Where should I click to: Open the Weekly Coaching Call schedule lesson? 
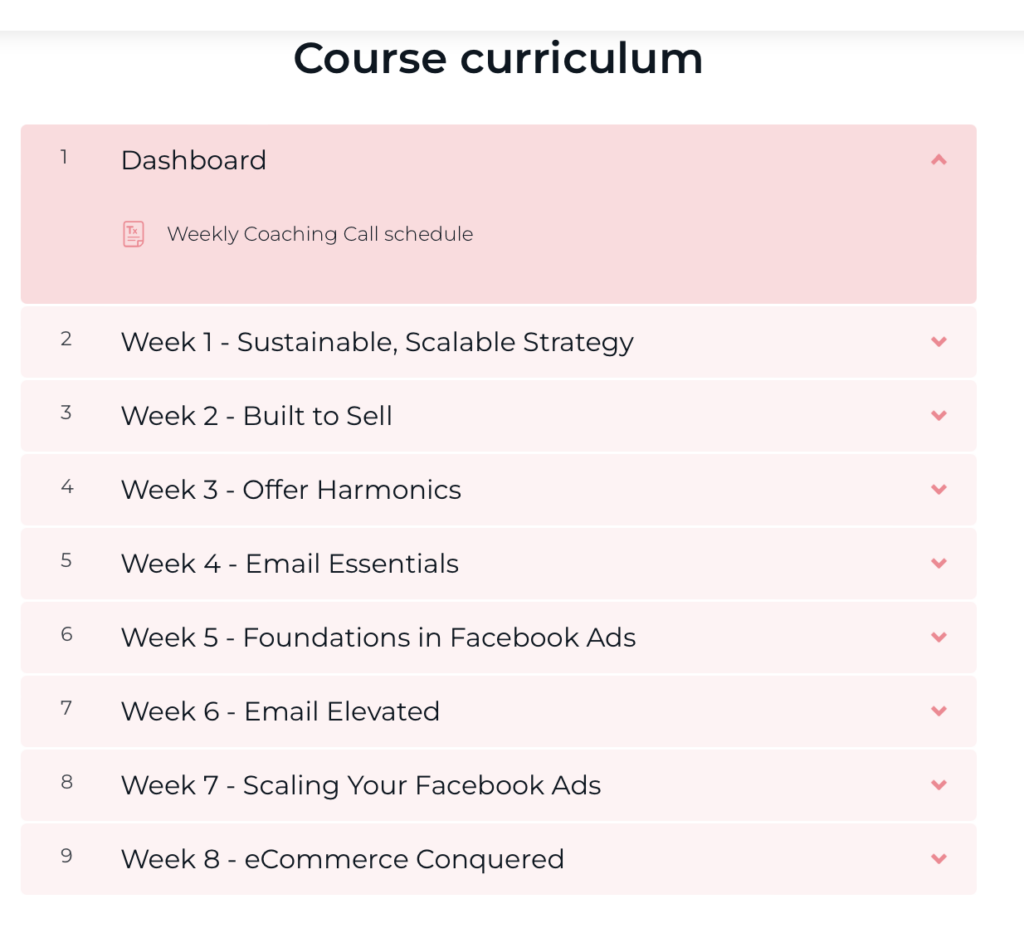(x=320, y=234)
